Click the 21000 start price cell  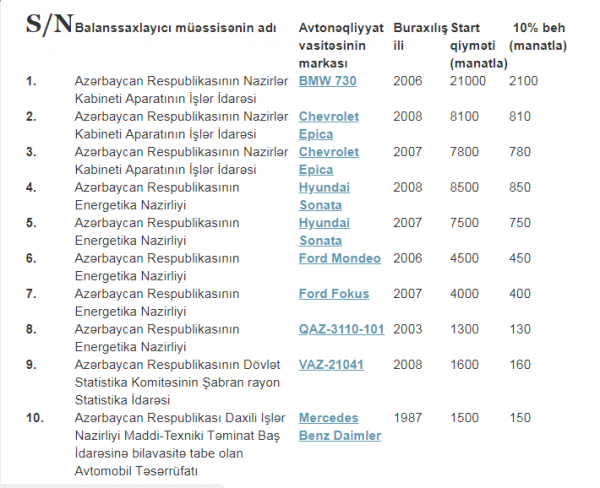468,81
